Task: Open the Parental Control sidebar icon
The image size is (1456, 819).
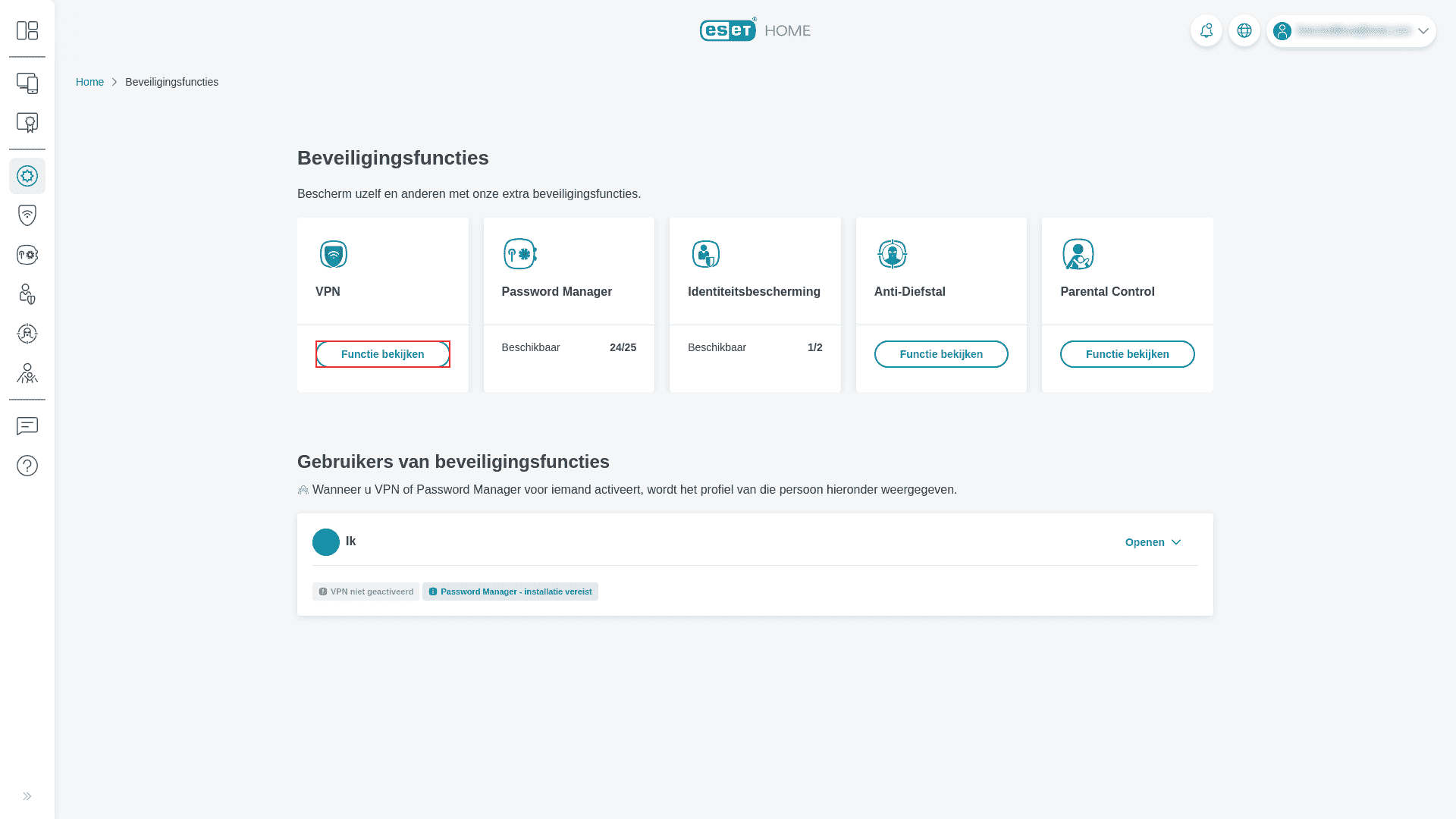Action: [27, 373]
